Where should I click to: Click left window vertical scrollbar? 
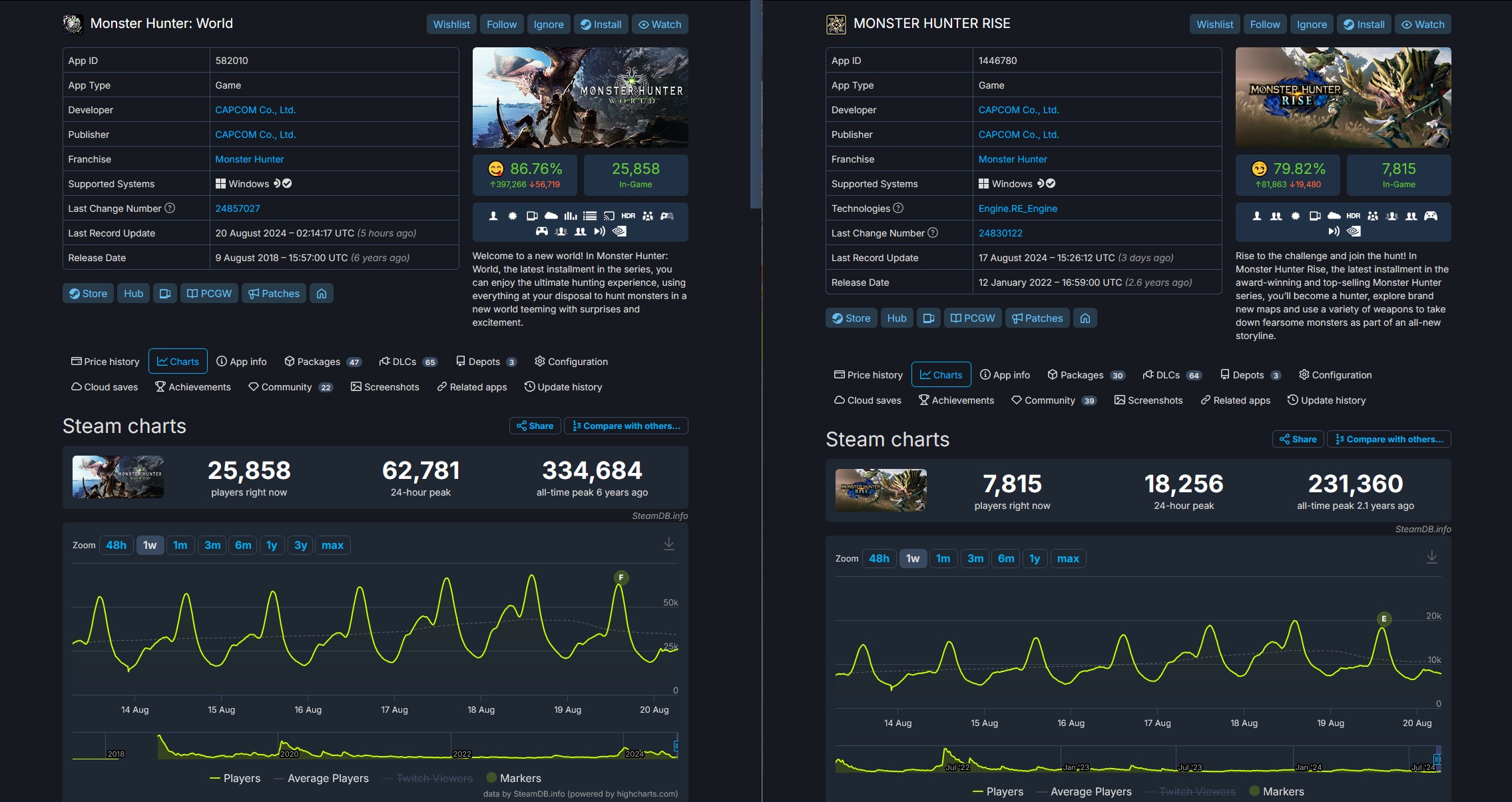tap(755, 104)
